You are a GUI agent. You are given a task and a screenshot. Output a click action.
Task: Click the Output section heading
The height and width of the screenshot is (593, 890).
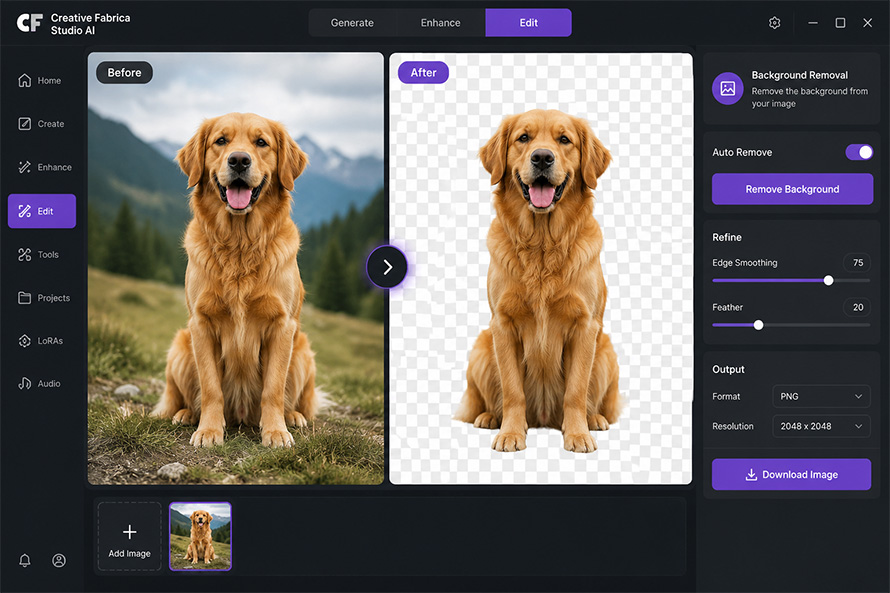point(728,369)
